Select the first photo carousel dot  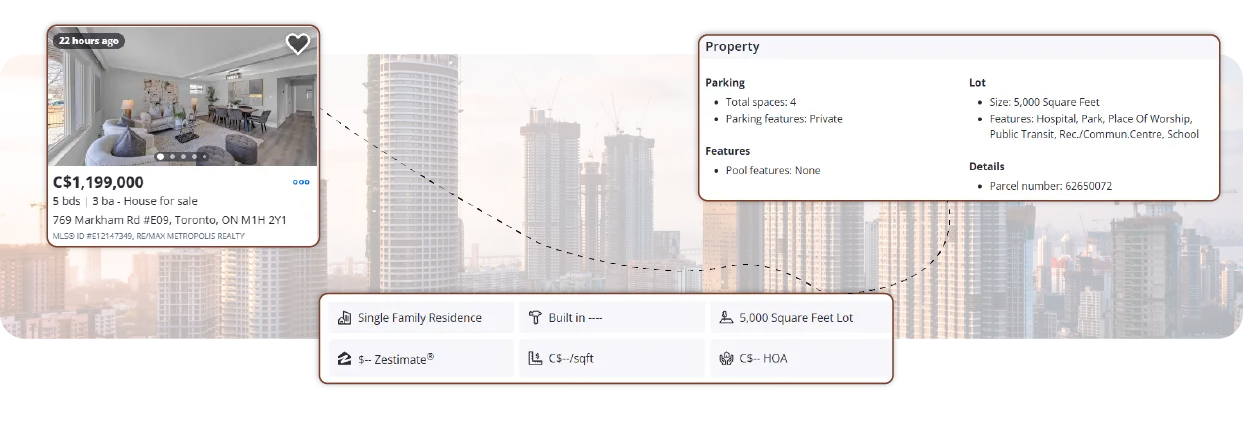coord(160,157)
